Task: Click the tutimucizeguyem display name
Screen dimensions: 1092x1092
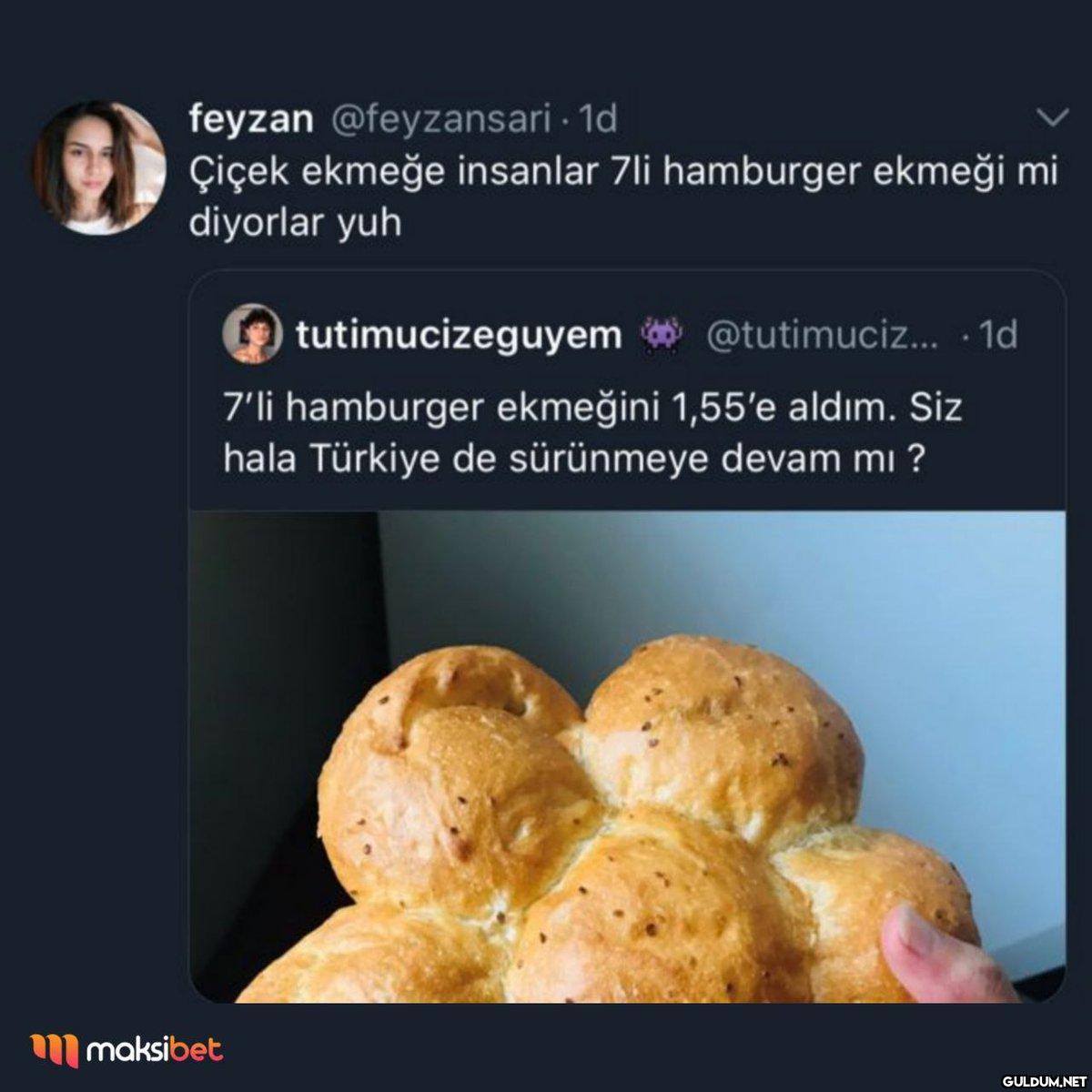Action: (458, 336)
